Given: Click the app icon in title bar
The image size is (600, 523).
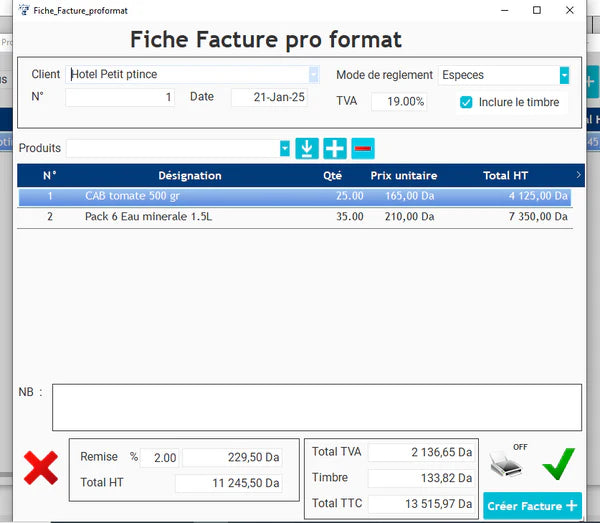Looking at the screenshot, I should click(24, 10).
